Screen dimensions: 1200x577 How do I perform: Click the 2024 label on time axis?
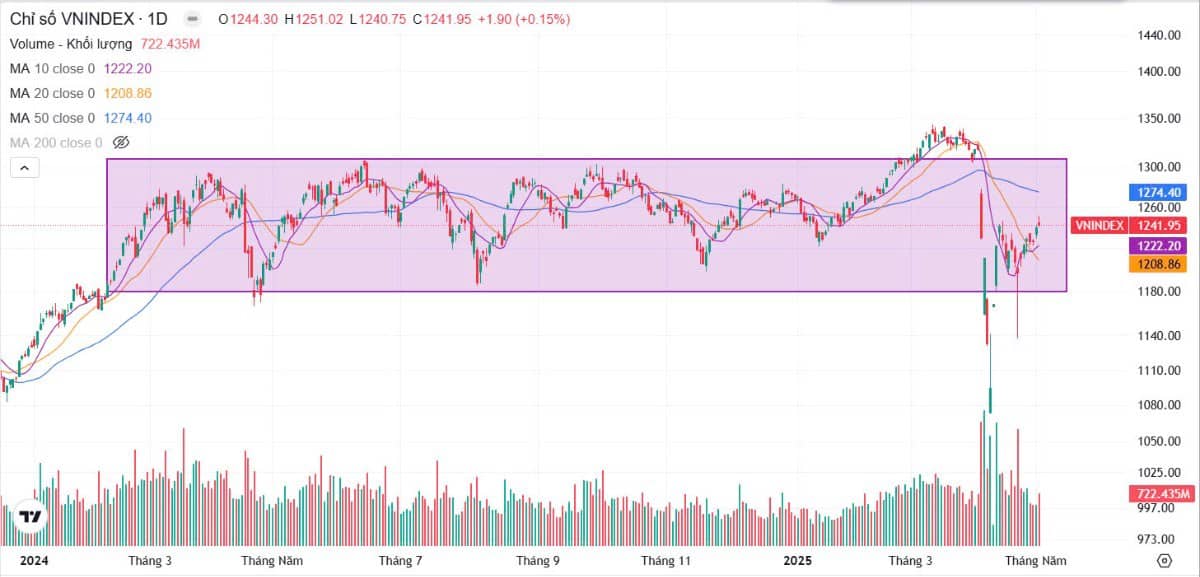(34, 560)
